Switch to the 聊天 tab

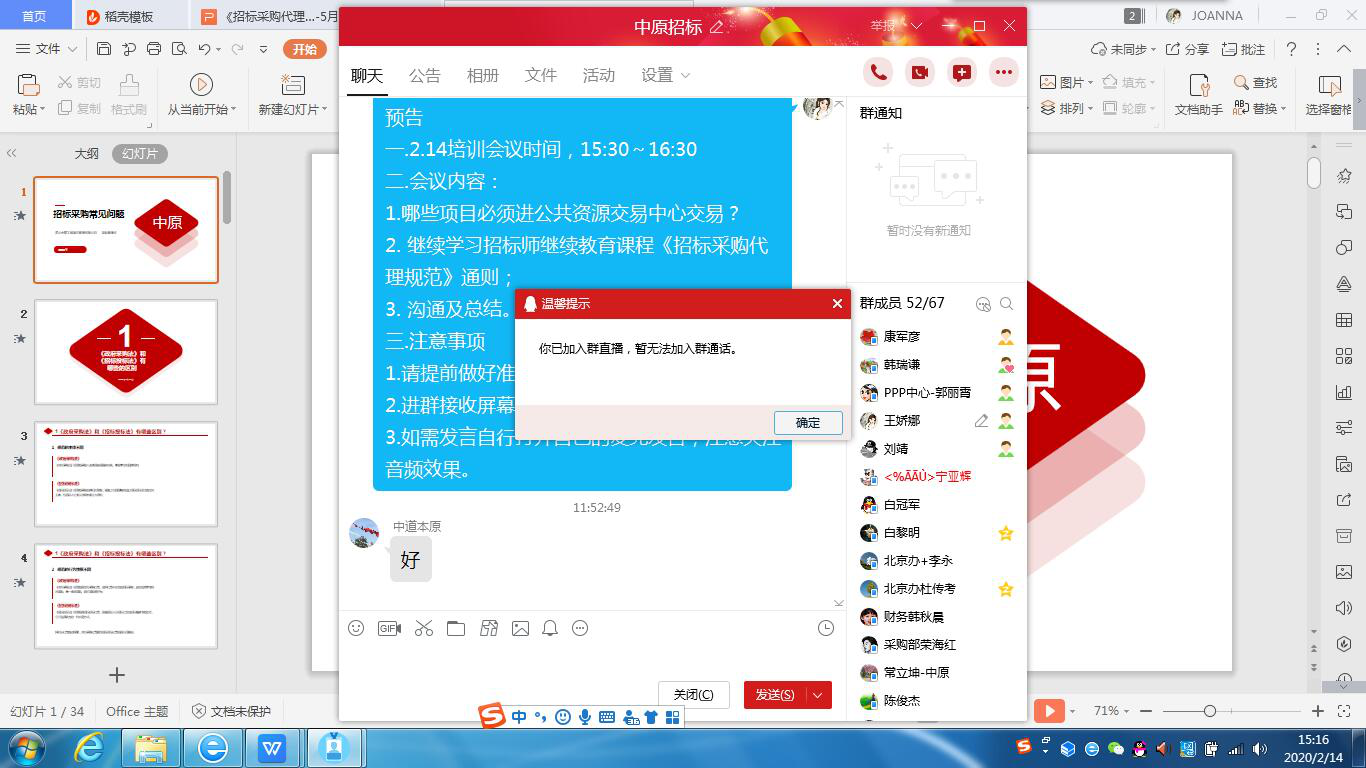pos(367,75)
